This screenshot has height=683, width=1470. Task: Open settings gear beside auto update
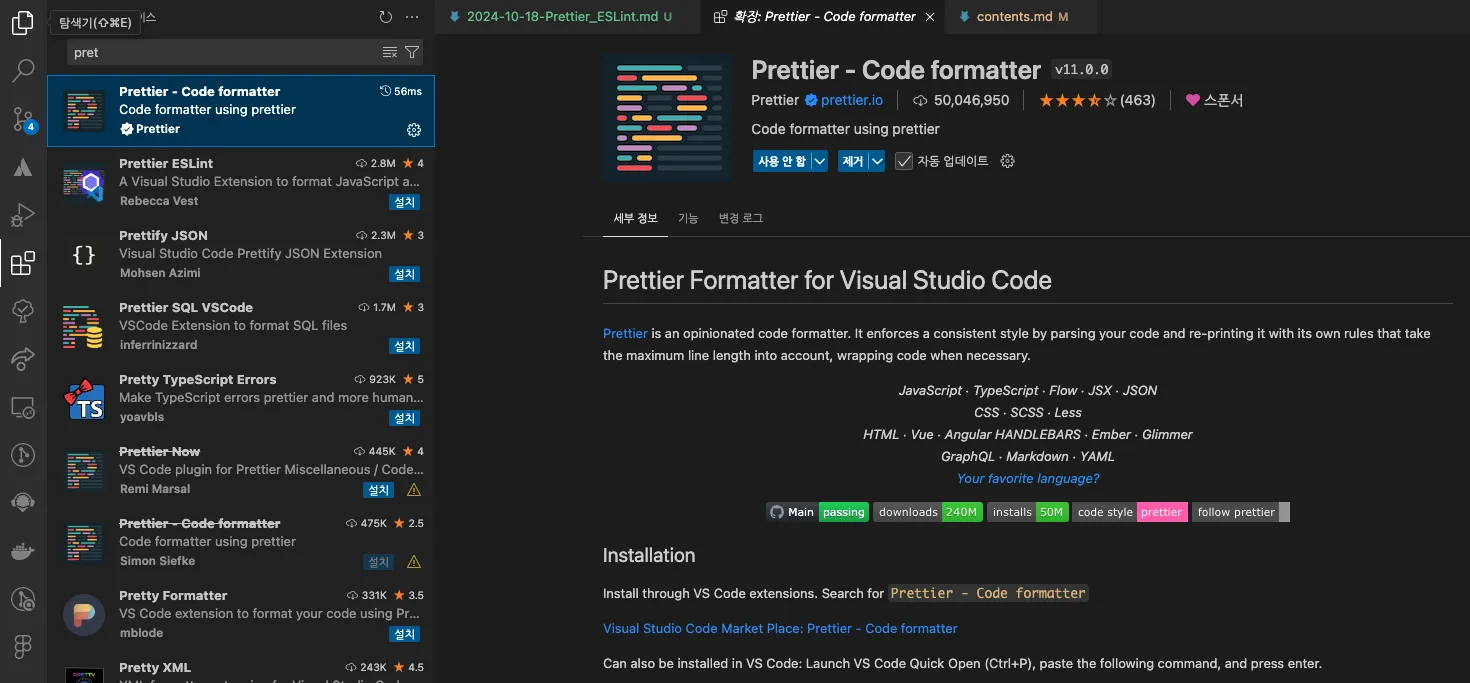pyautogui.click(x=1008, y=161)
